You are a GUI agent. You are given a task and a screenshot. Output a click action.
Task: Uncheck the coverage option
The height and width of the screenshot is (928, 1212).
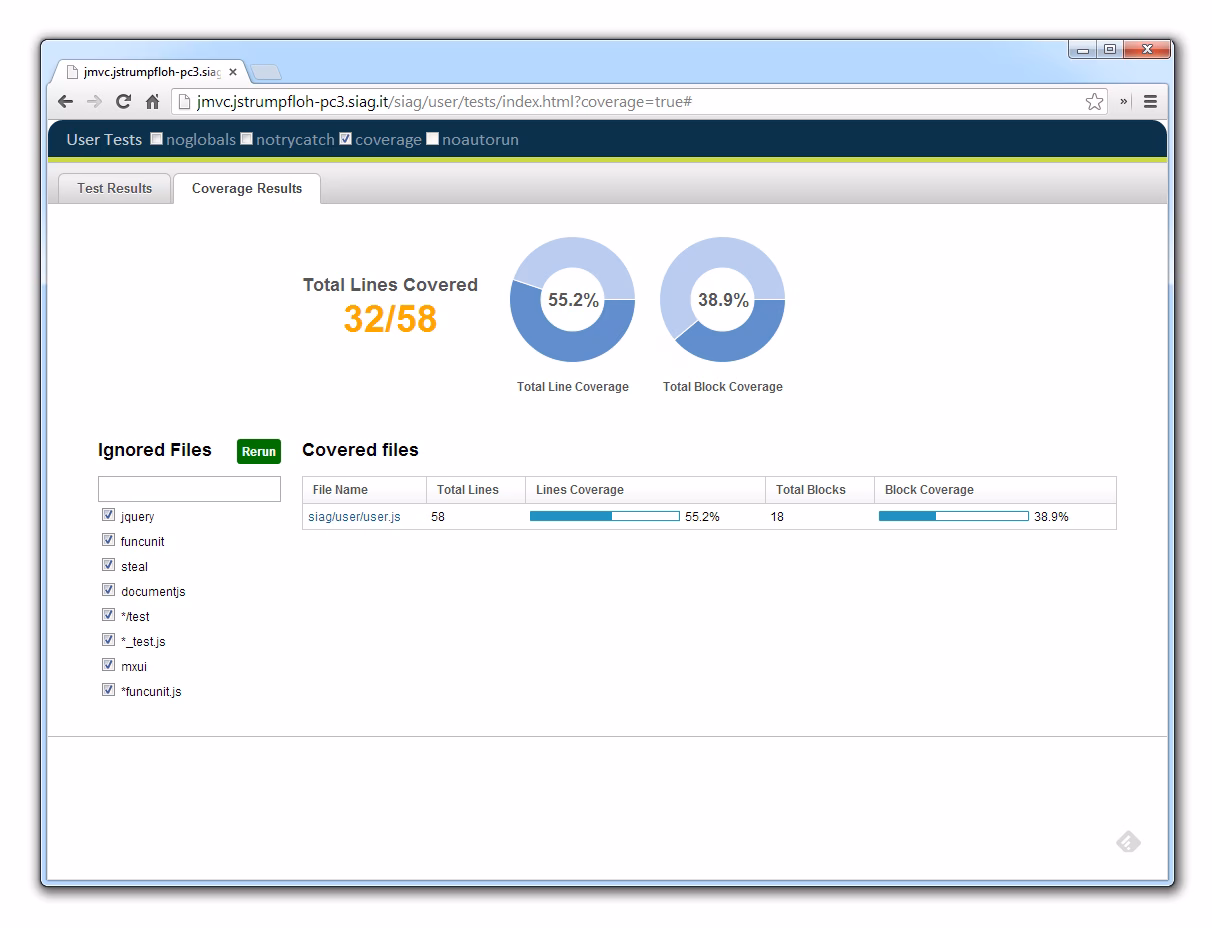tap(346, 139)
